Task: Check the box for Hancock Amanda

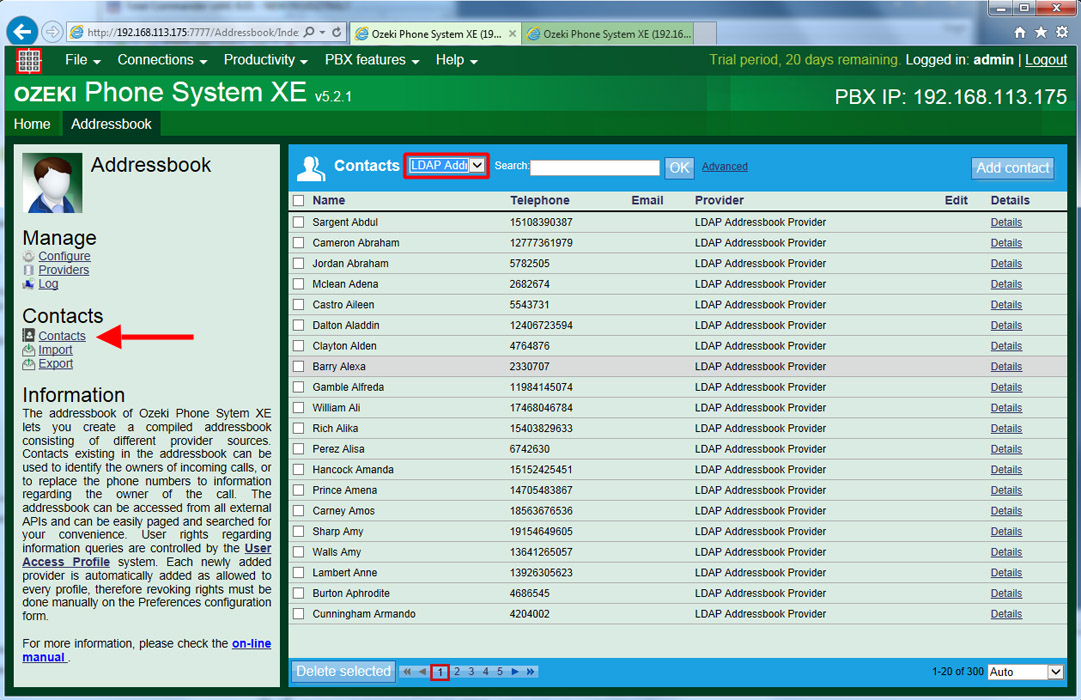Action: (x=299, y=470)
